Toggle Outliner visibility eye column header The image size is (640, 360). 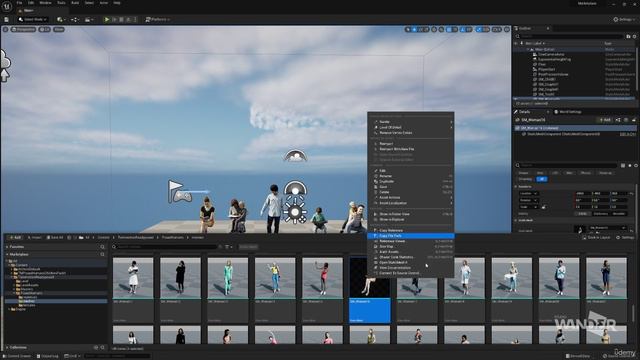(516, 43)
